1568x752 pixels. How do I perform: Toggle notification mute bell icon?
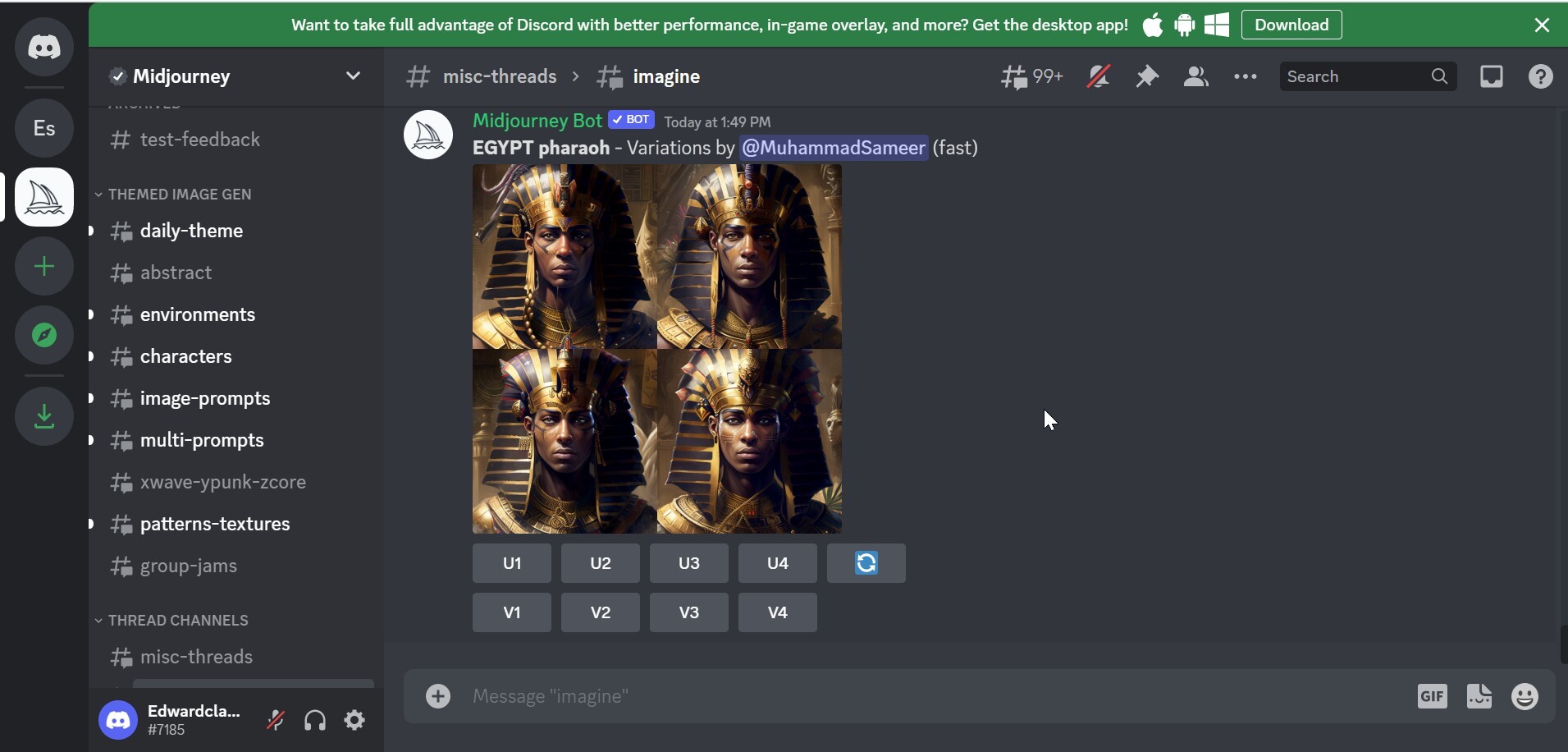(x=1098, y=76)
